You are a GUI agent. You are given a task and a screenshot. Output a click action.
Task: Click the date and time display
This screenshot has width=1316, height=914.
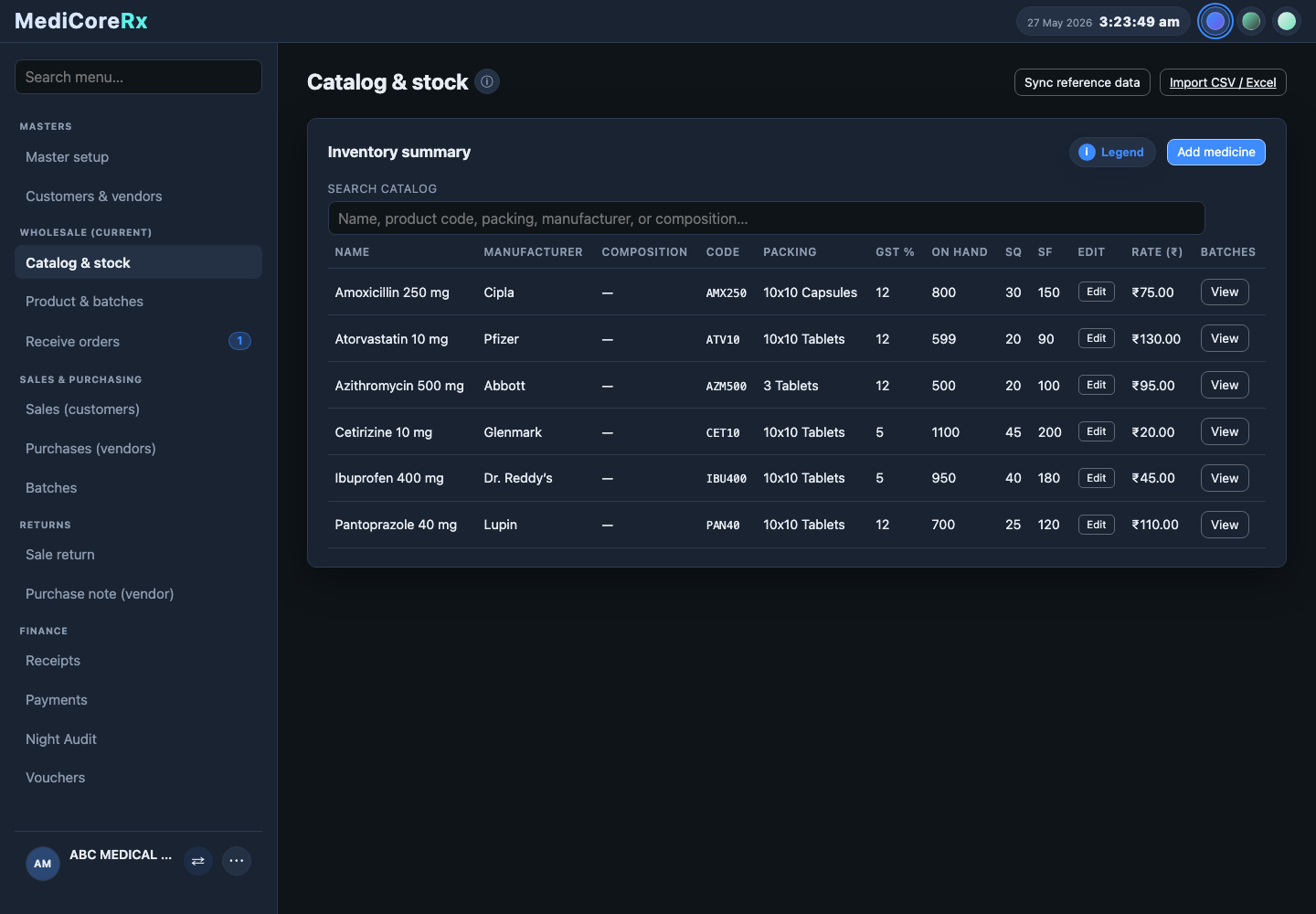1103,22
